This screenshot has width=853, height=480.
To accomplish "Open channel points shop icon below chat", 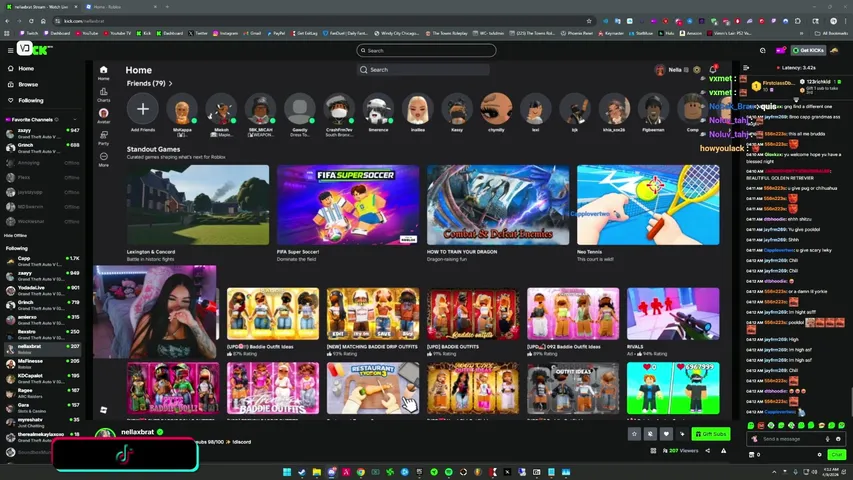I will pyautogui.click(x=752, y=454).
